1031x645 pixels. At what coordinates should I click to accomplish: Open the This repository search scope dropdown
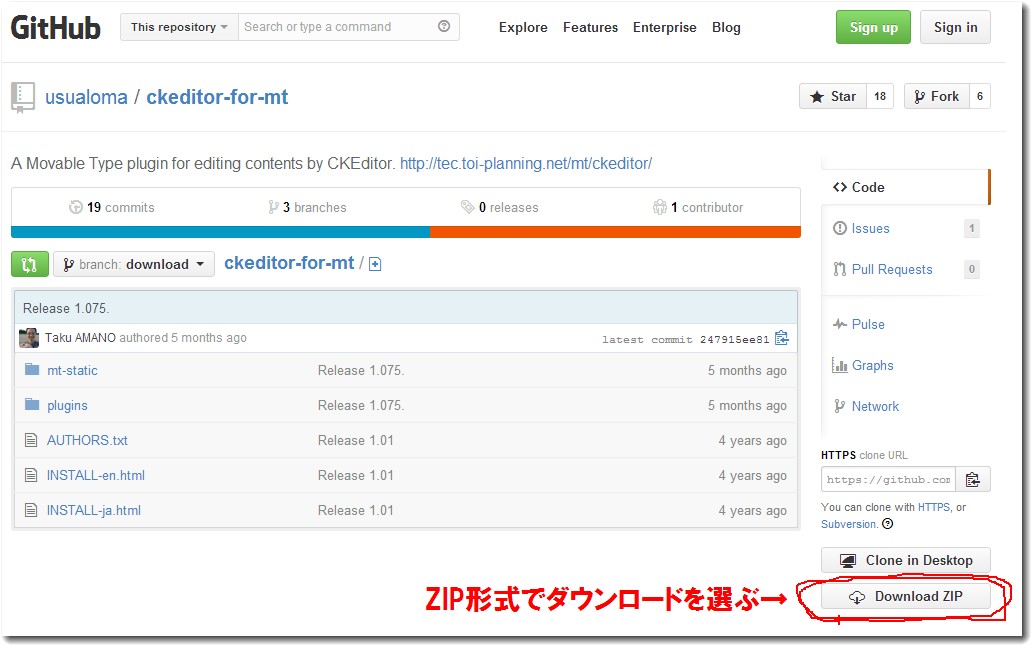pos(178,27)
